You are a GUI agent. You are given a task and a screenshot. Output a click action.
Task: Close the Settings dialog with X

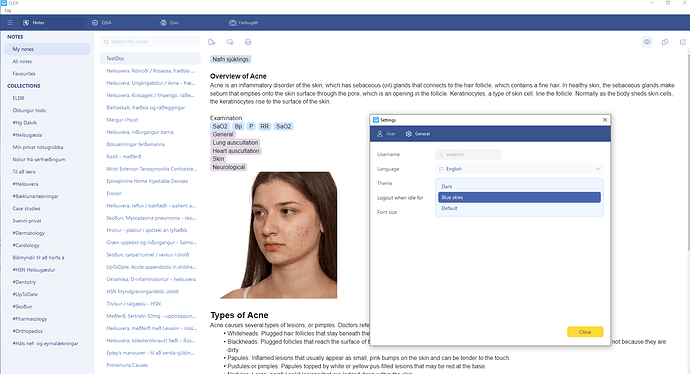pos(605,120)
